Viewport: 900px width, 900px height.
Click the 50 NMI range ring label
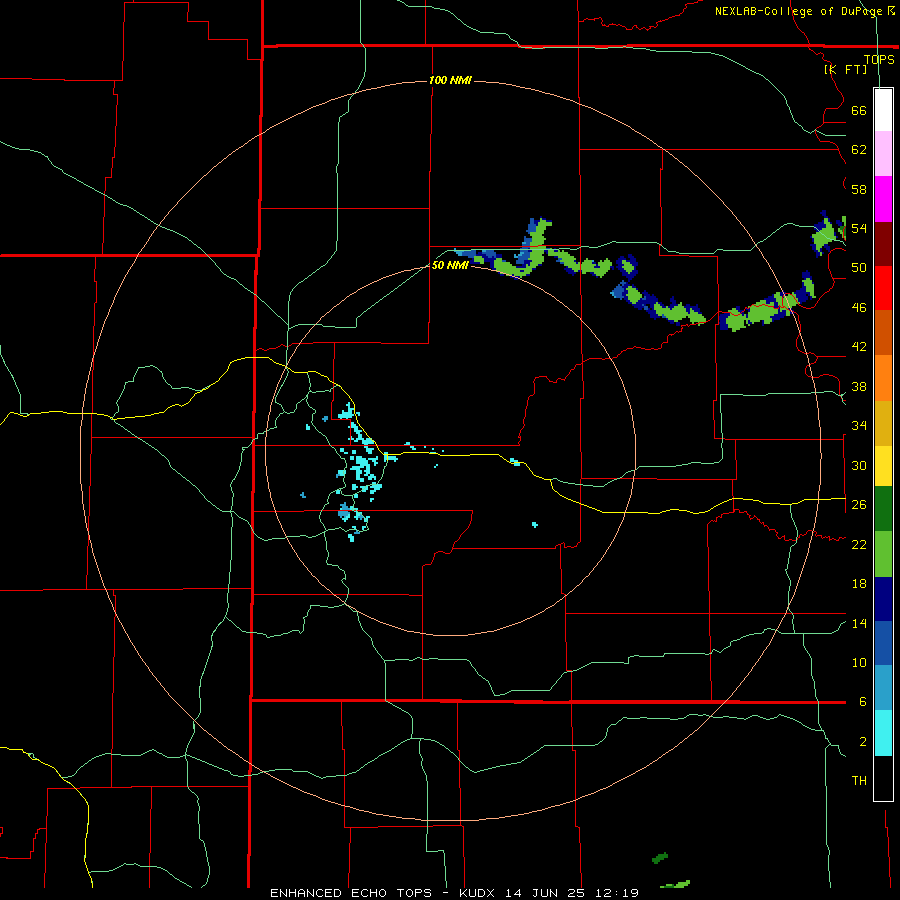tap(450, 265)
